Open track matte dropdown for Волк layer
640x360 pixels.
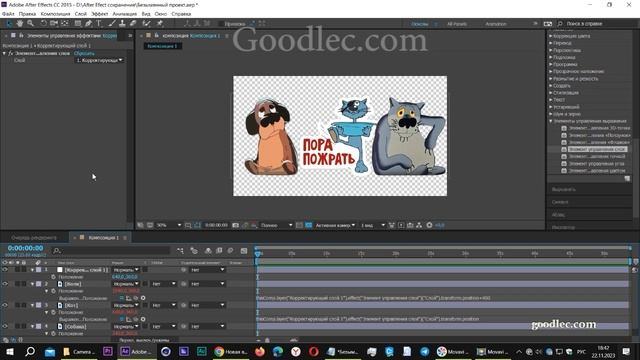pos(163,284)
